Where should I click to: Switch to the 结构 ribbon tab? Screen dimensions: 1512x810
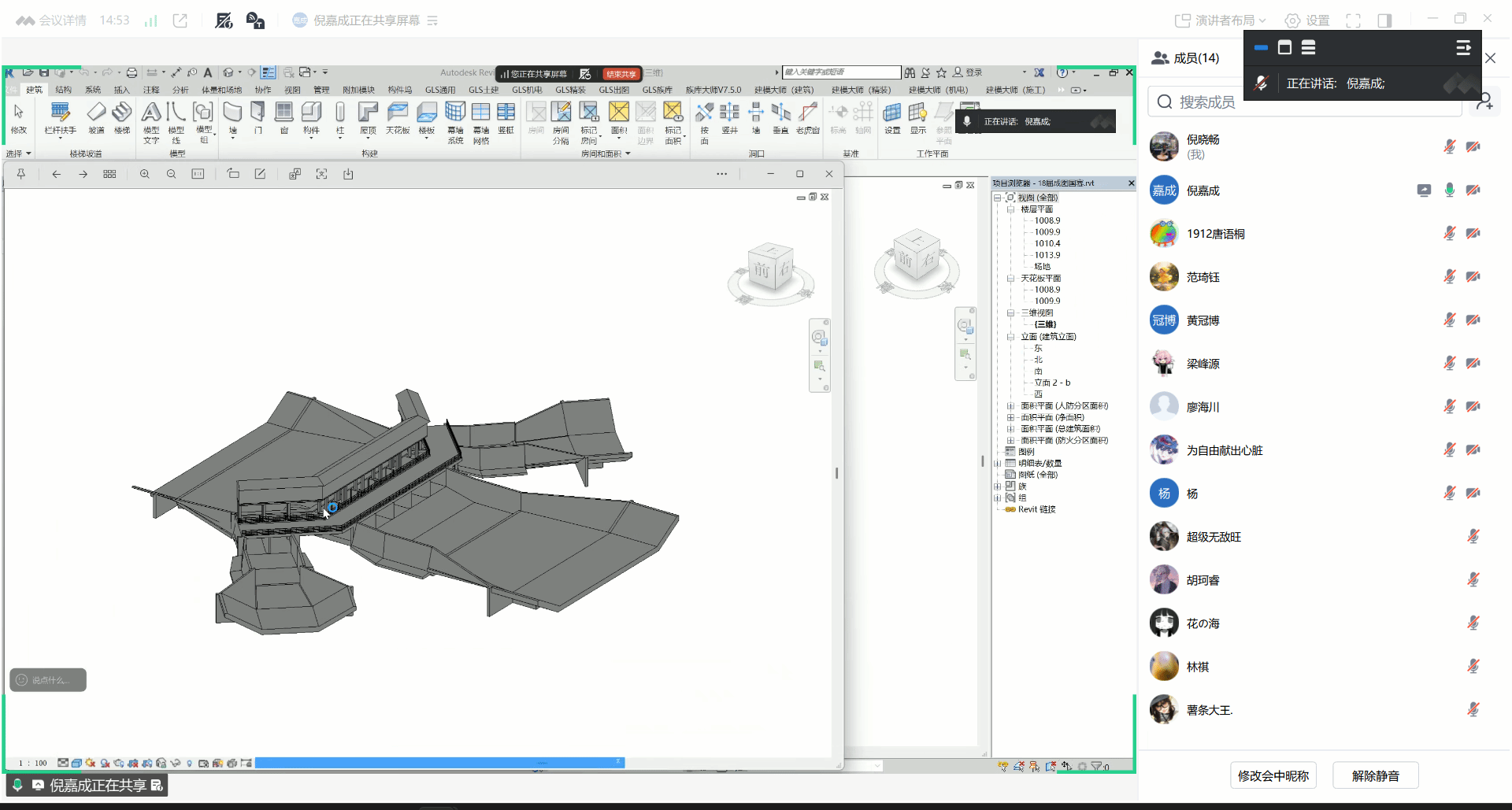64,90
